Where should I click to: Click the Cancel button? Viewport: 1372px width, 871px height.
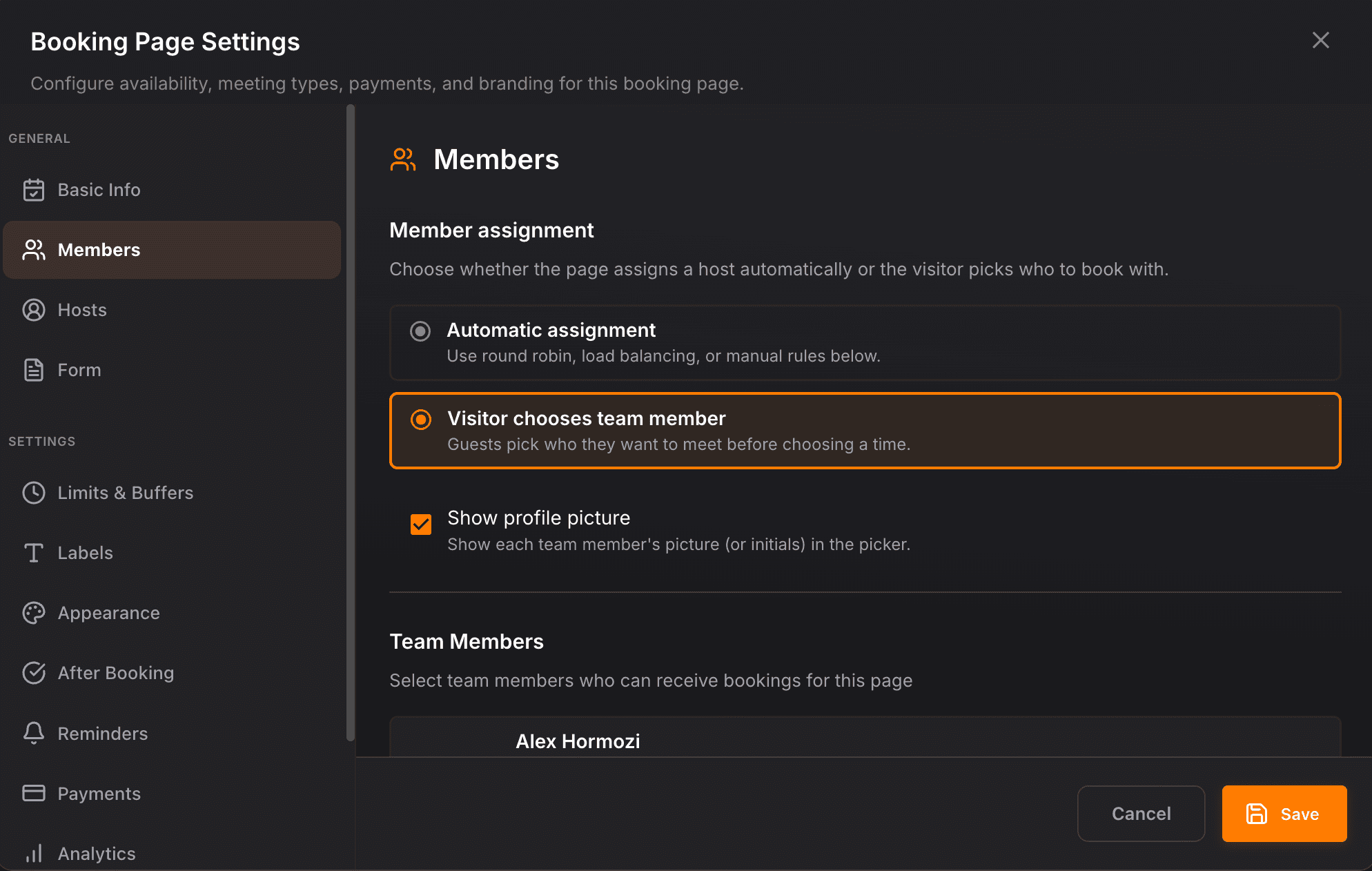1141,814
